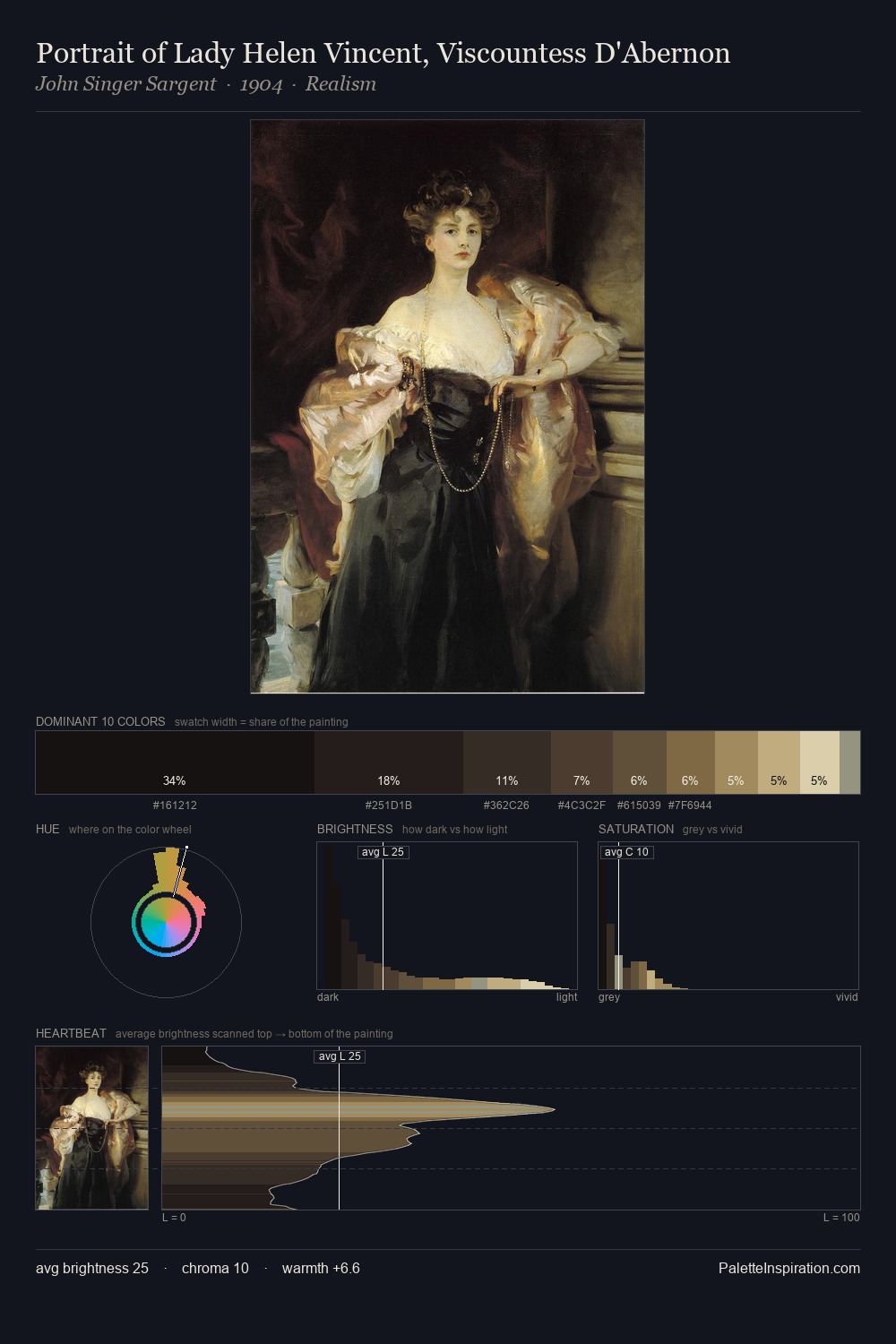Image resolution: width=896 pixels, height=1344 pixels.
Task: Open the PaletteInspiration.com link
Action: (x=789, y=1268)
